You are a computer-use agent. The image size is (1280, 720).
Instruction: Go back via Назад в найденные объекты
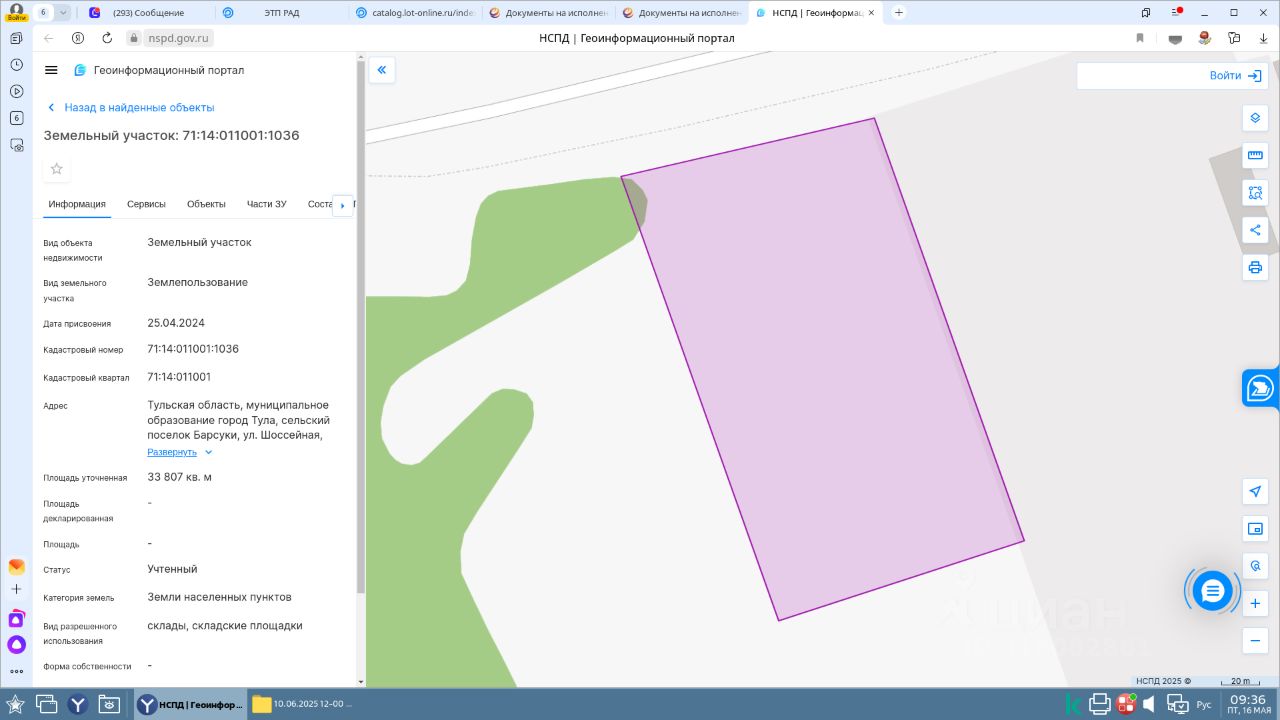(130, 107)
